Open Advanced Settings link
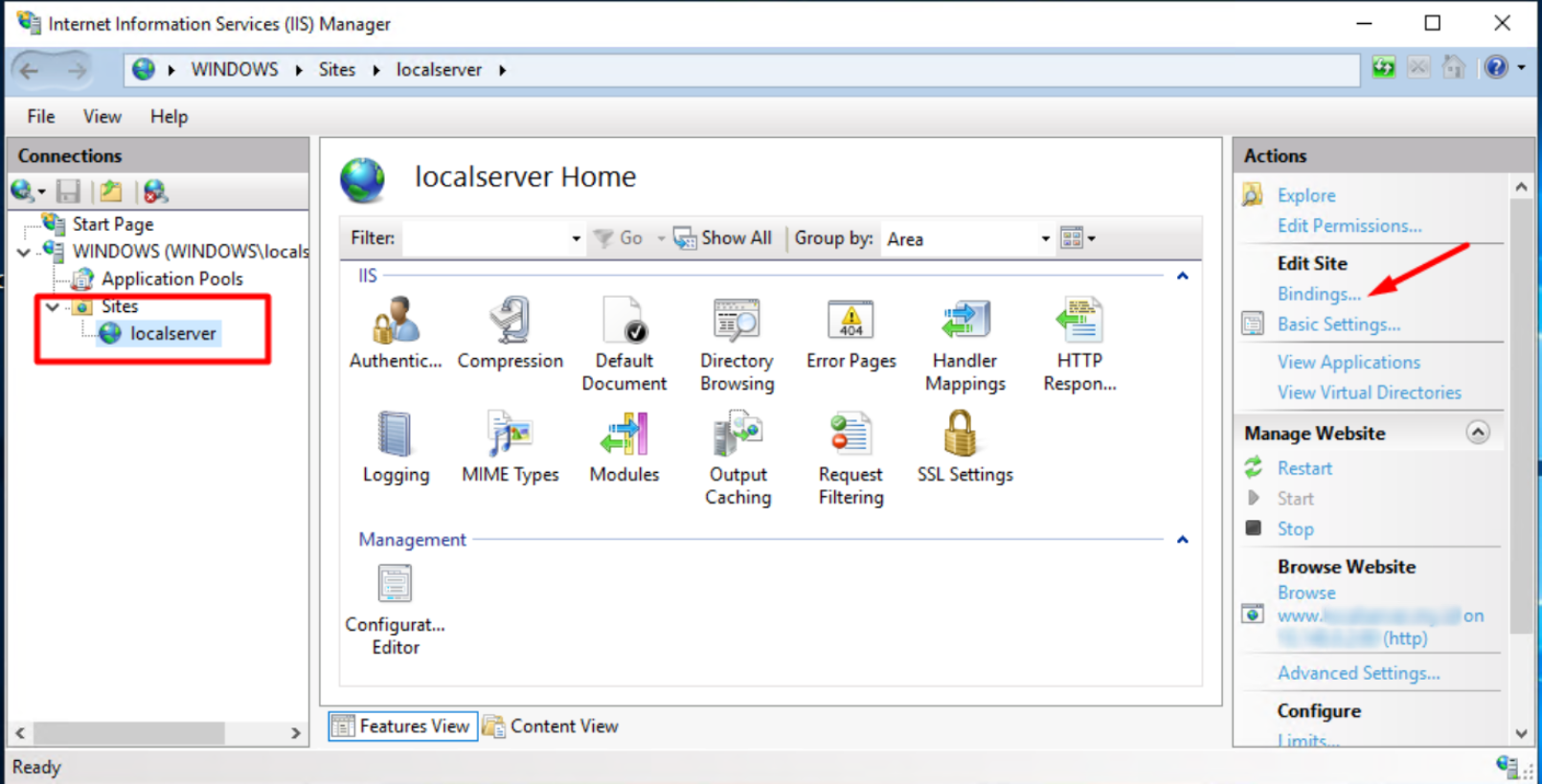Image resolution: width=1542 pixels, height=784 pixels. 1358,674
